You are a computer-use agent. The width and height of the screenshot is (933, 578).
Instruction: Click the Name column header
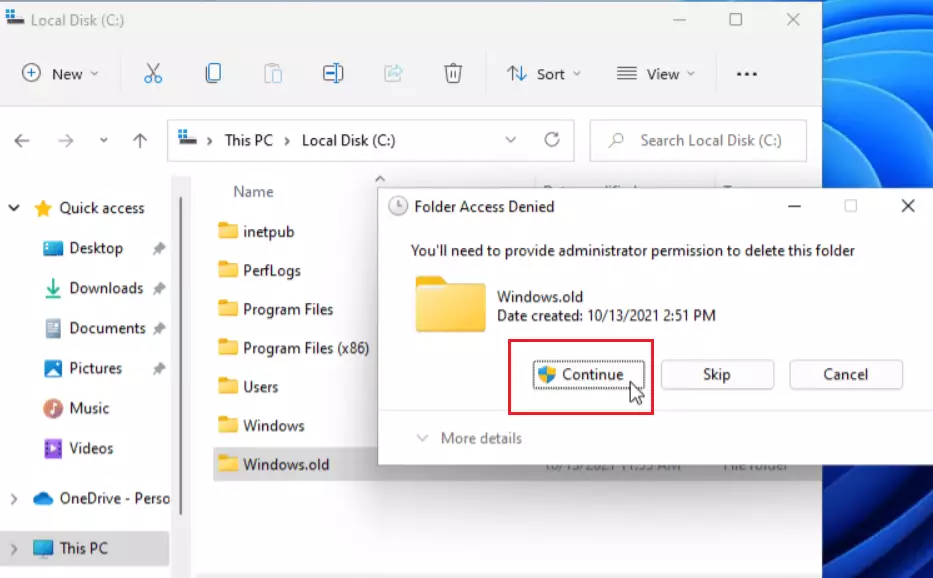point(253,192)
